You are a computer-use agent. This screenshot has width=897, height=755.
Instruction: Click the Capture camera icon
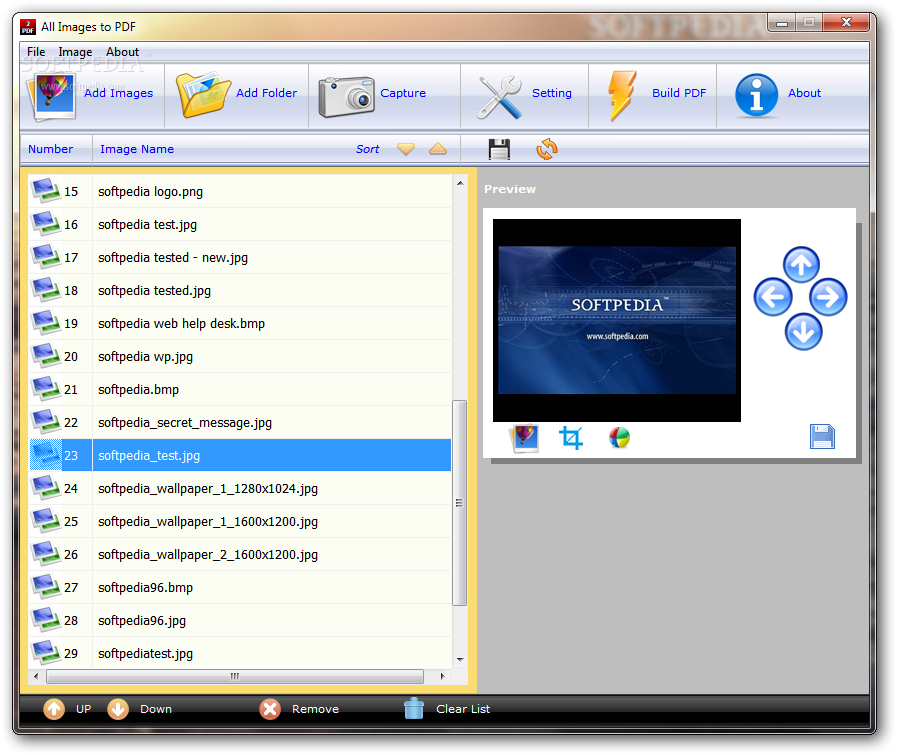pyautogui.click(x=346, y=97)
